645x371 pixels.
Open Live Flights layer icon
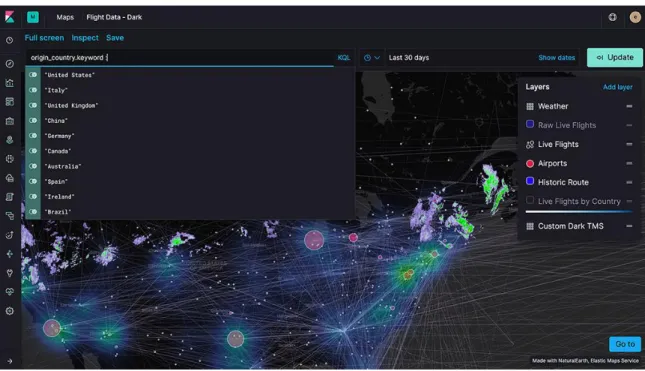(x=530, y=144)
